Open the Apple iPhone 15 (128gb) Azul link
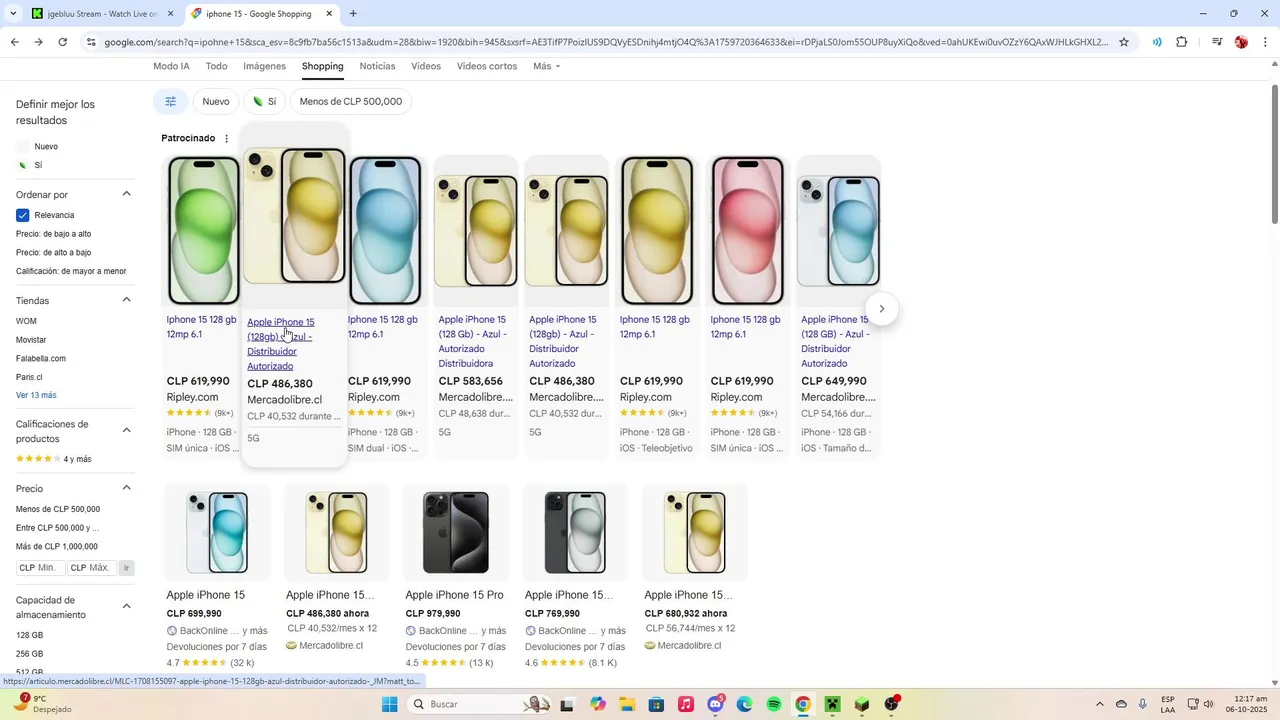The height and width of the screenshot is (720, 1280). 281,344
